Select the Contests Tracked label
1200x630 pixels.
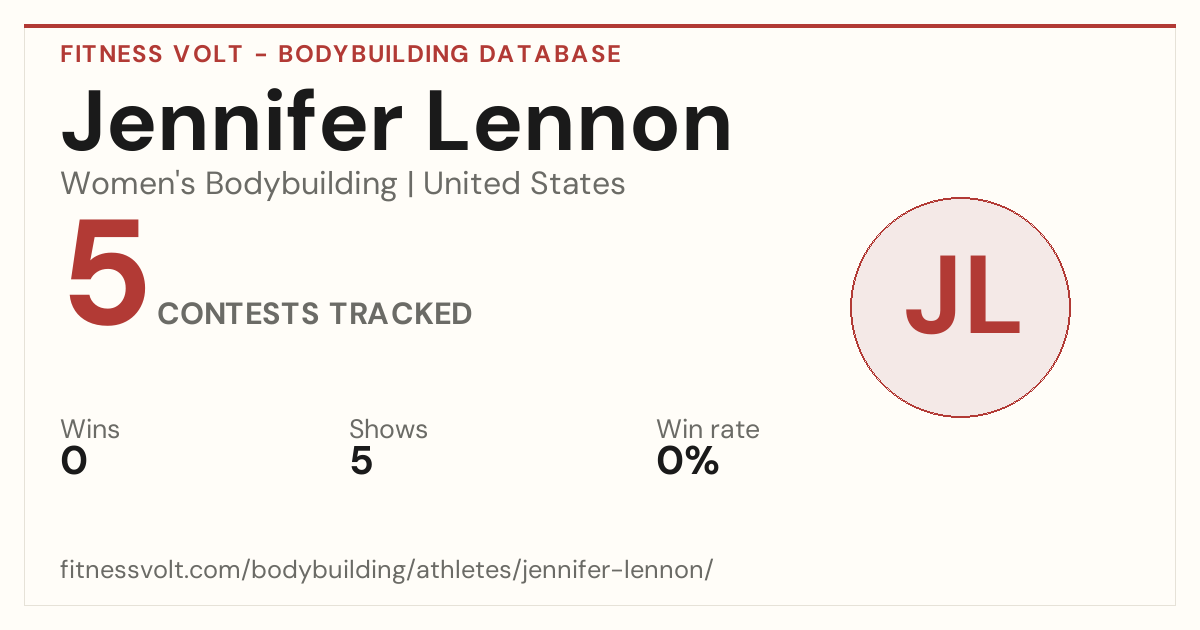pos(315,314)
